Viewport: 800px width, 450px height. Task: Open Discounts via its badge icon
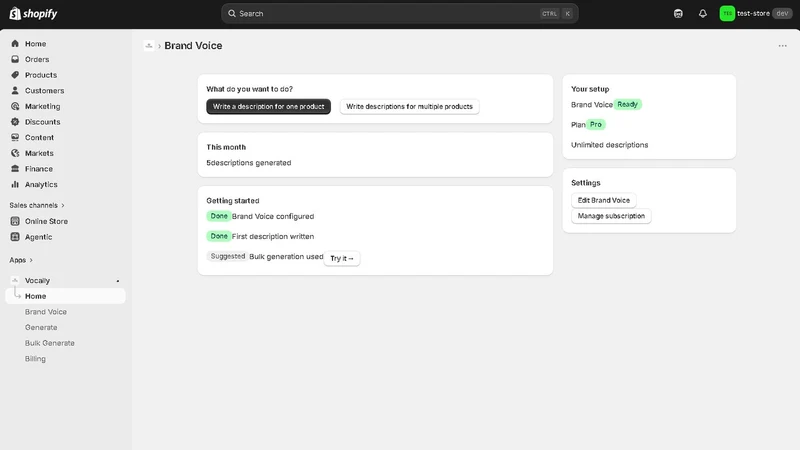(x=15, y=122)
